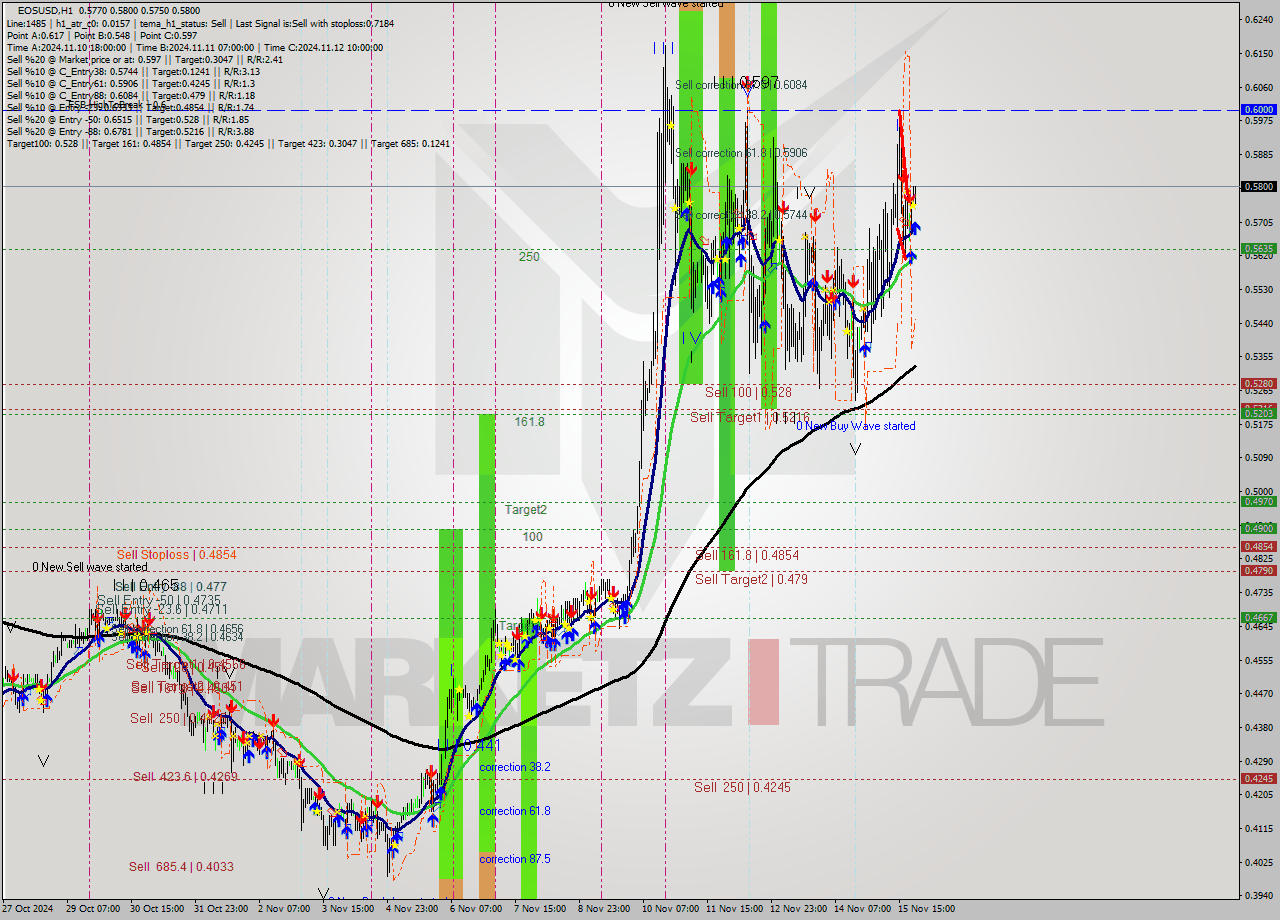Click the red 0.5280 price axis label
The width and height of the screenshot is (1280, 920).
coord(1258,383)
